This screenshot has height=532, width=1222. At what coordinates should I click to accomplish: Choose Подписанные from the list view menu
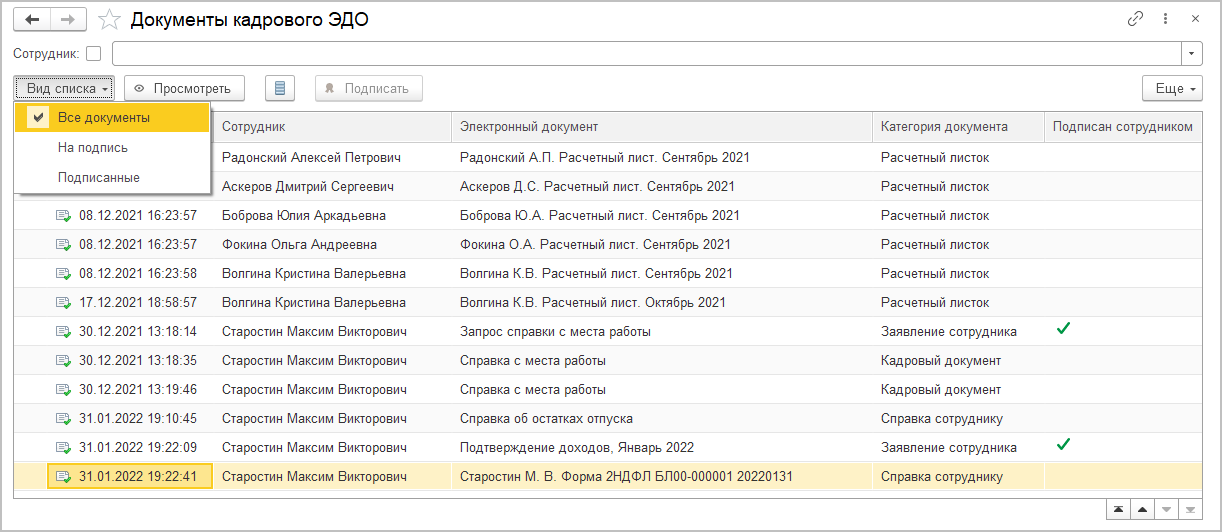99,177
